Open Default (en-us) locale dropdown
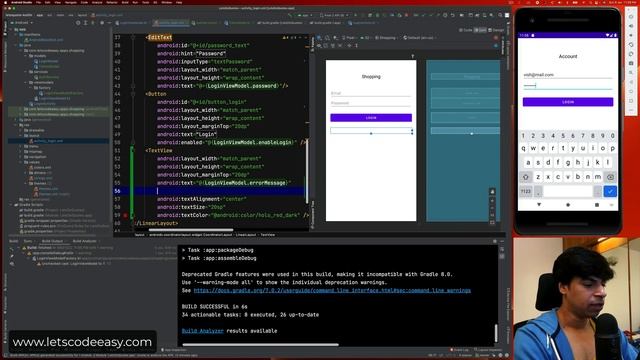The height and width of the screenshot is (360, 640). point(419,38)
